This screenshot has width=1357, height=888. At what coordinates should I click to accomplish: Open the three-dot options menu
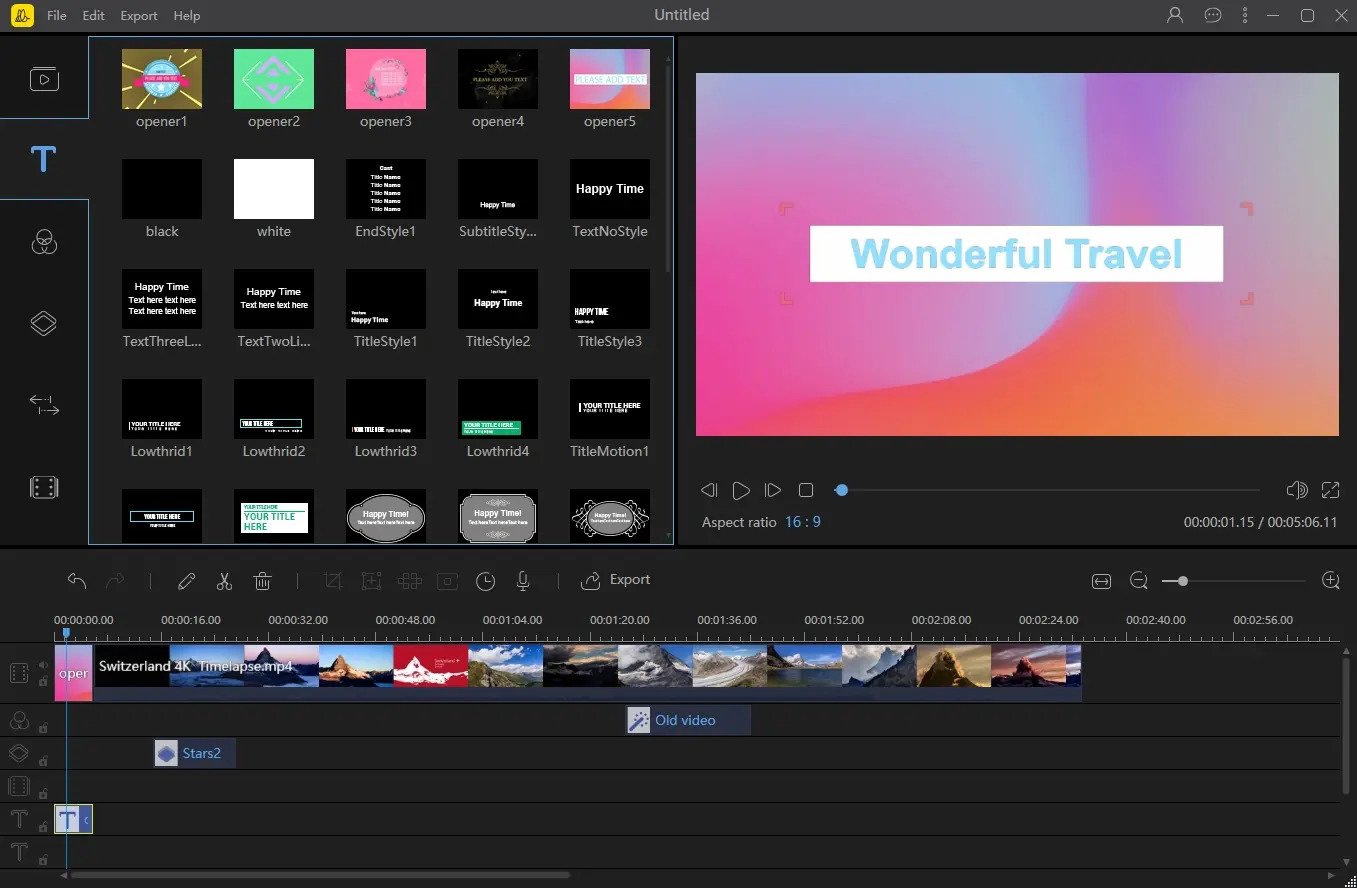(1244, 15)
